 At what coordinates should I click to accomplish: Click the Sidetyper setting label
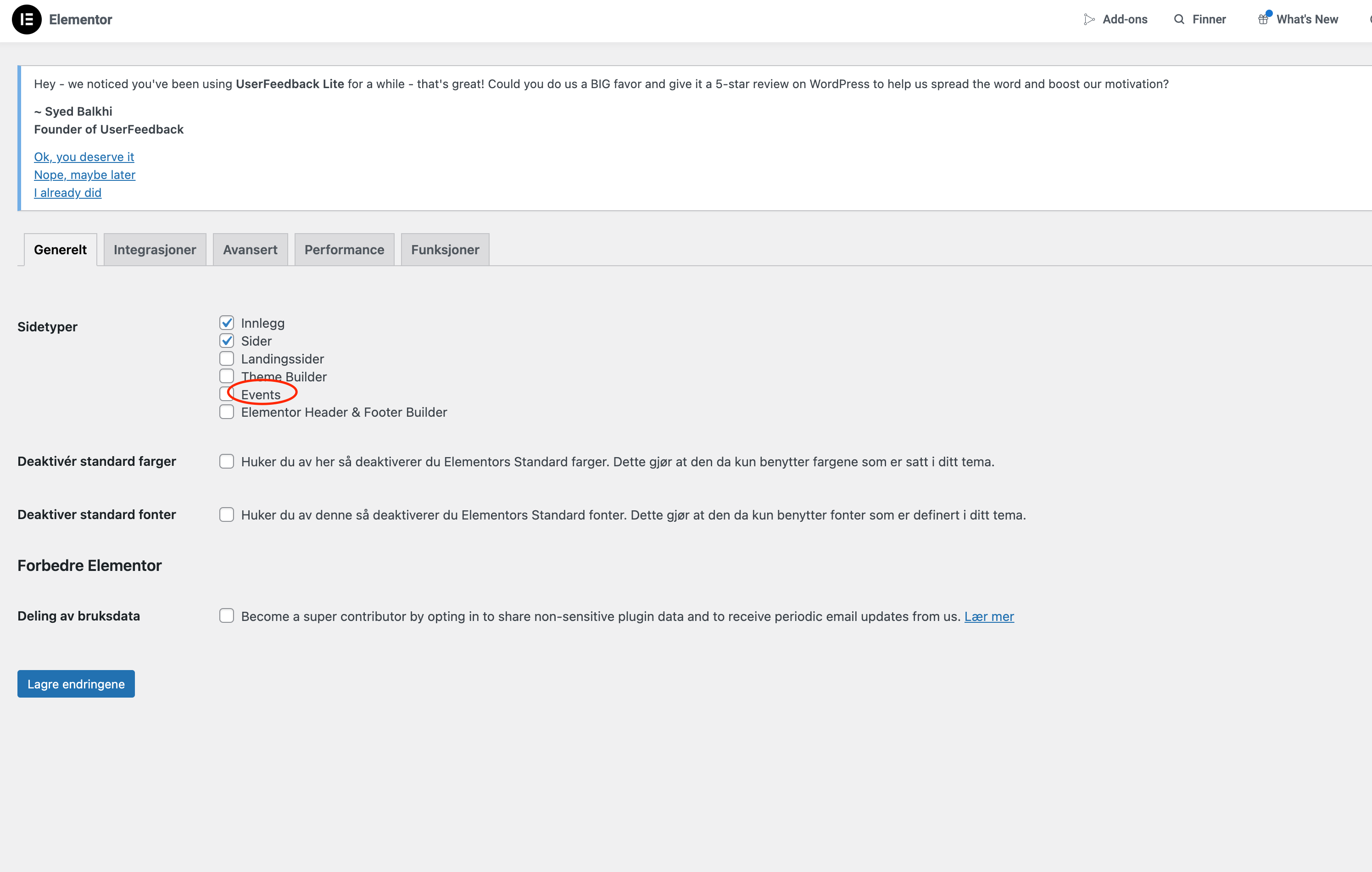click(47, 327)
